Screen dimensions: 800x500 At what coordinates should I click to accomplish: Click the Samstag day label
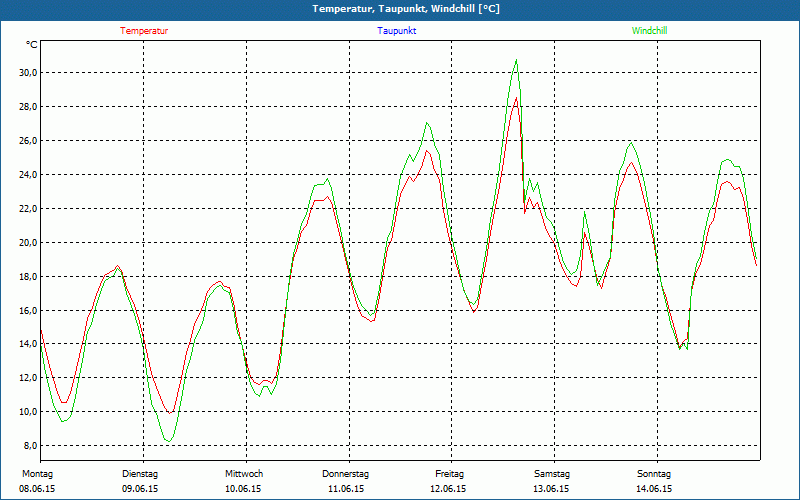point(552,474)
